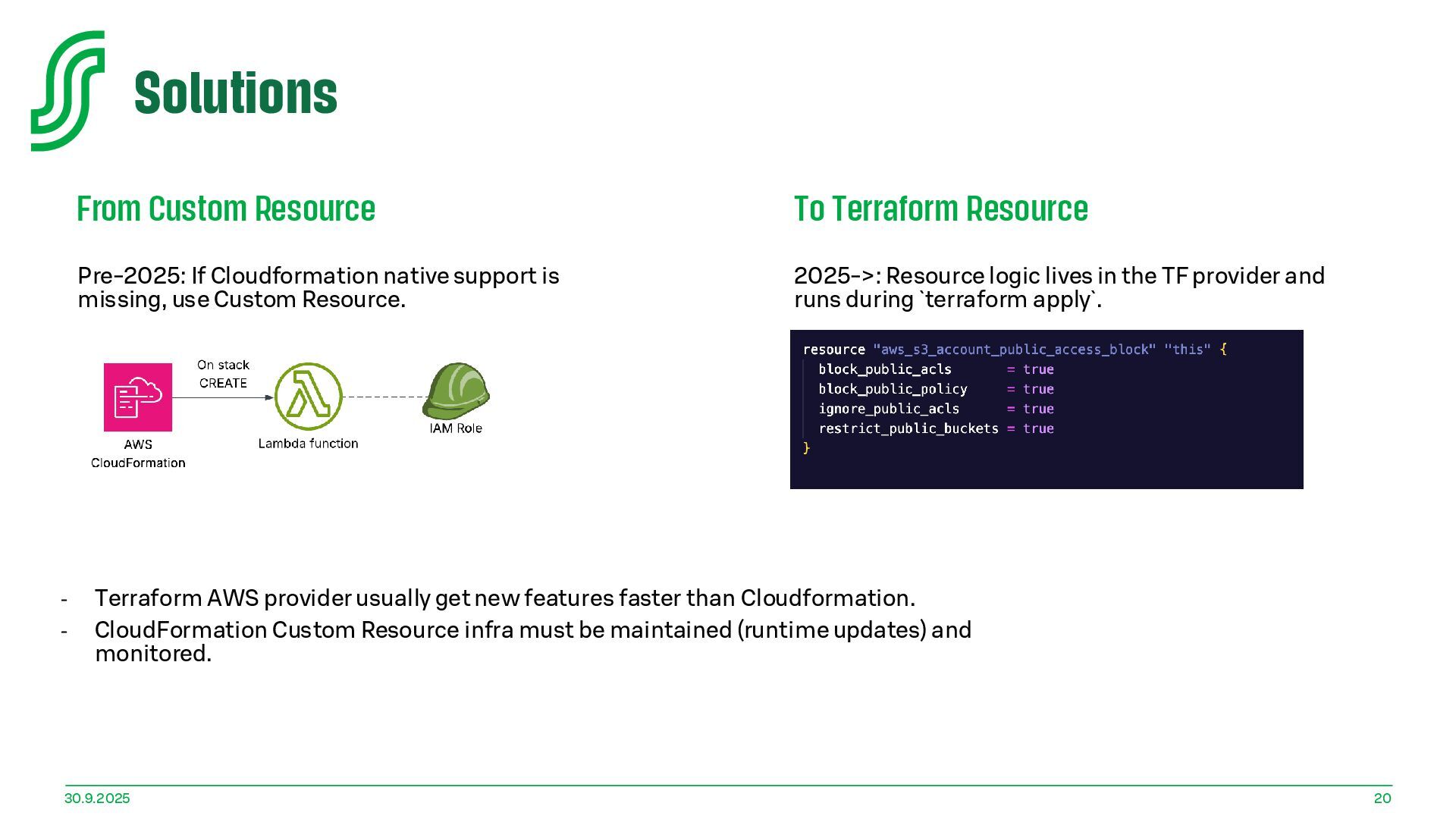Click the Solutions slide title
The image size is (1456, 819).
click(235, 93)
